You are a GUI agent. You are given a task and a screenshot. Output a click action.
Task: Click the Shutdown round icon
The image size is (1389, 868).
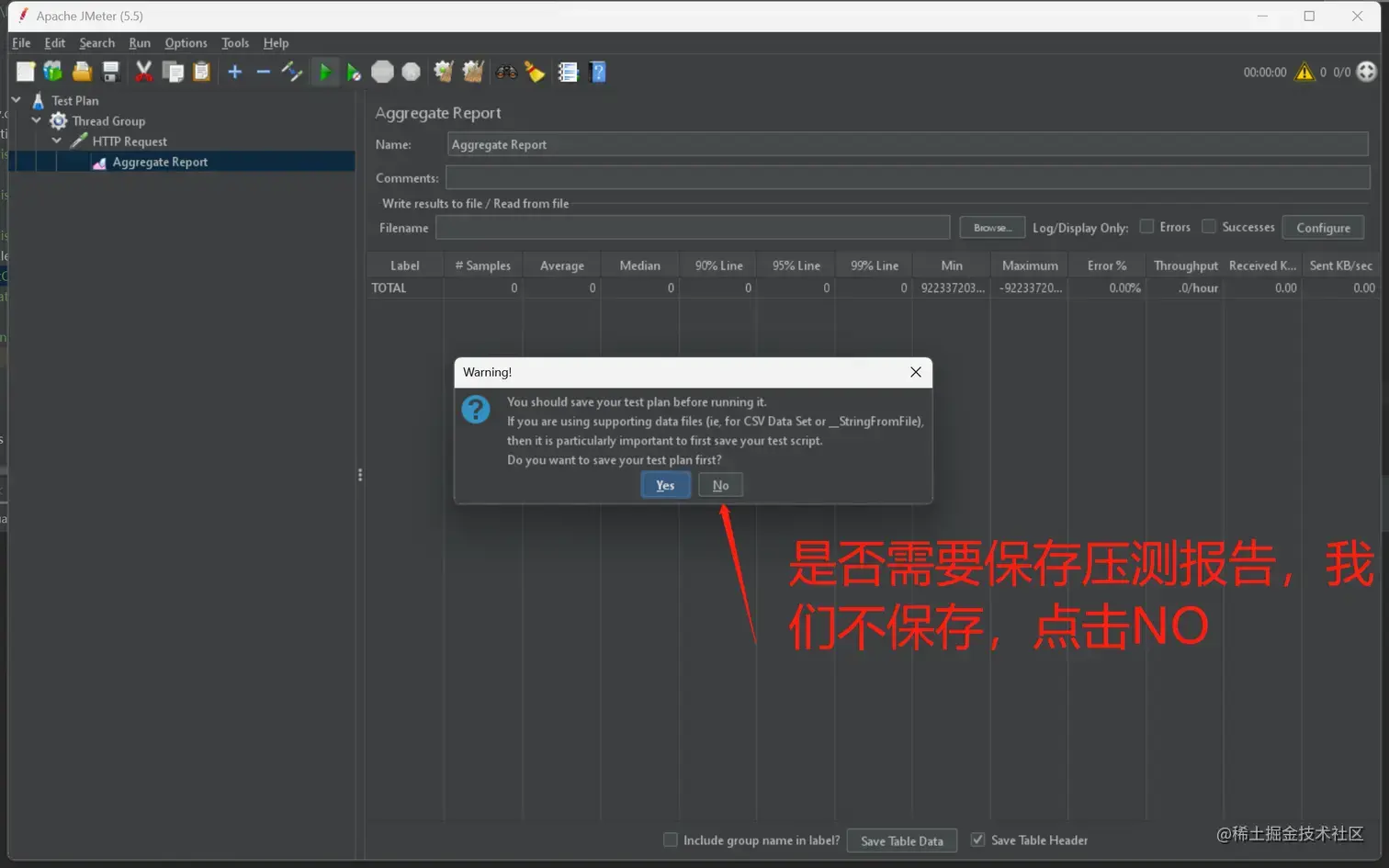pos(411,72)
